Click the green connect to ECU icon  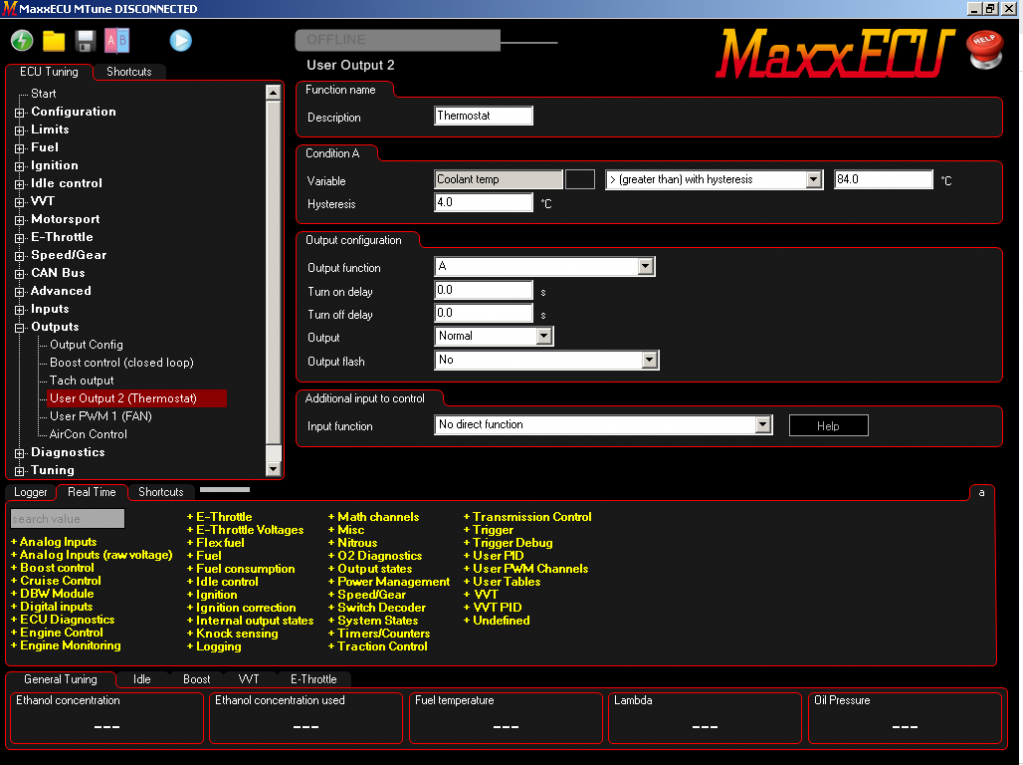coord(22,40)
